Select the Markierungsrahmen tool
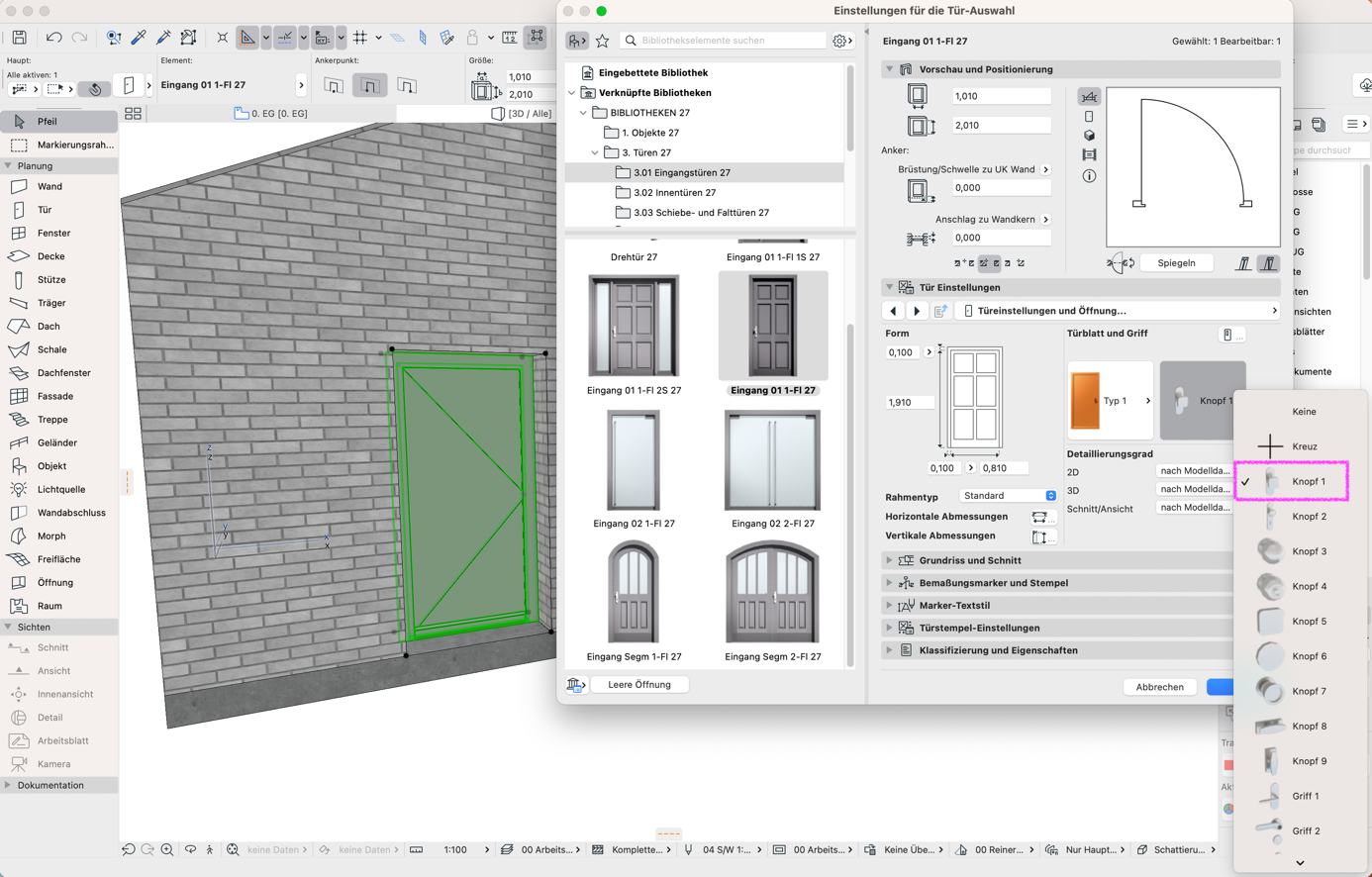This screenshot has height=877, width=1372. click(58, 145)
